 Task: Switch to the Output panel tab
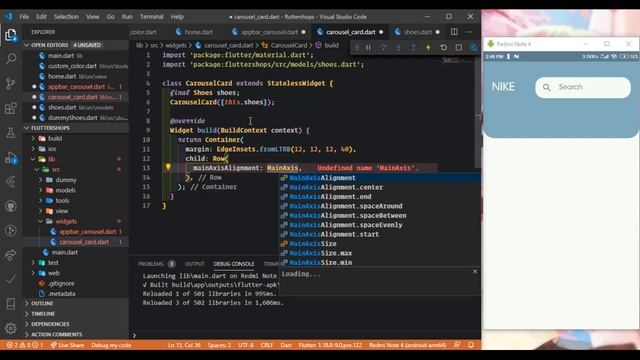[194, 264]
